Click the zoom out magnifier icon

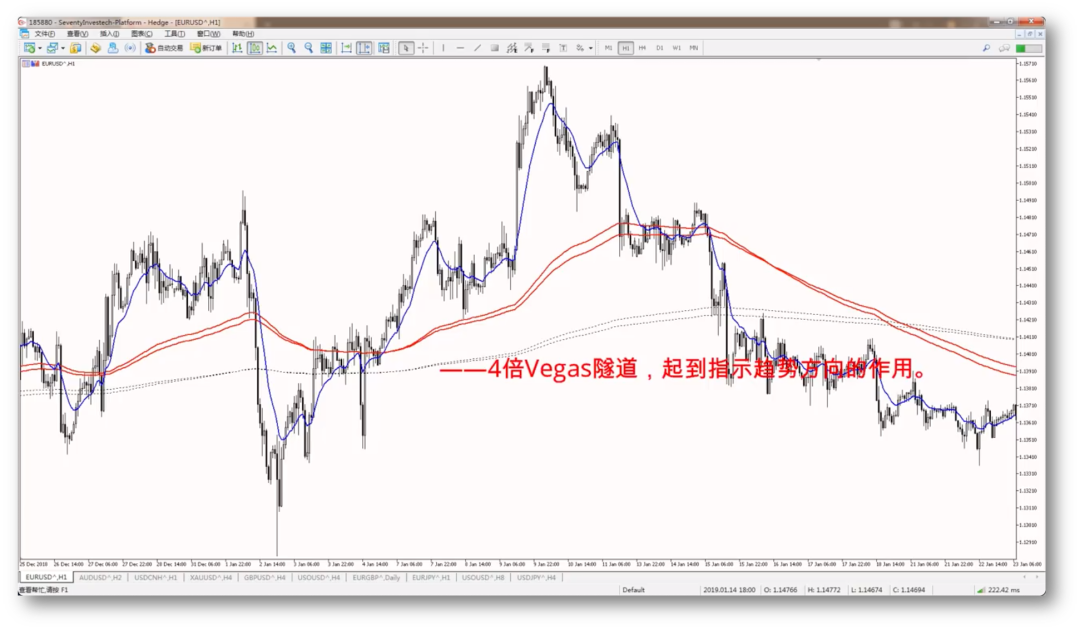coord(309,48)
